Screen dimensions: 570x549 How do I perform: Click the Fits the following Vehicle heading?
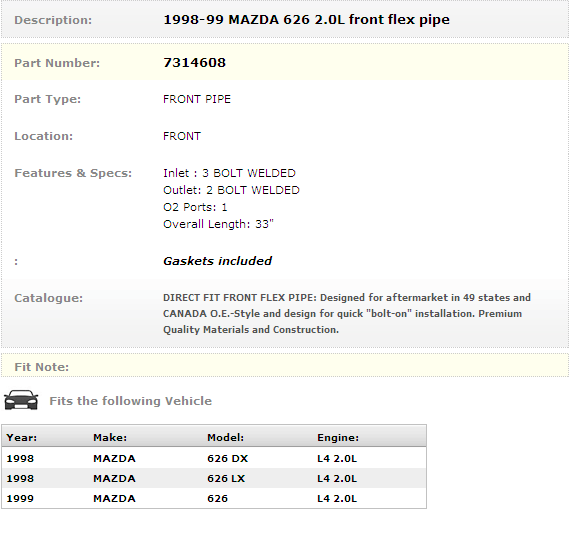131,401
